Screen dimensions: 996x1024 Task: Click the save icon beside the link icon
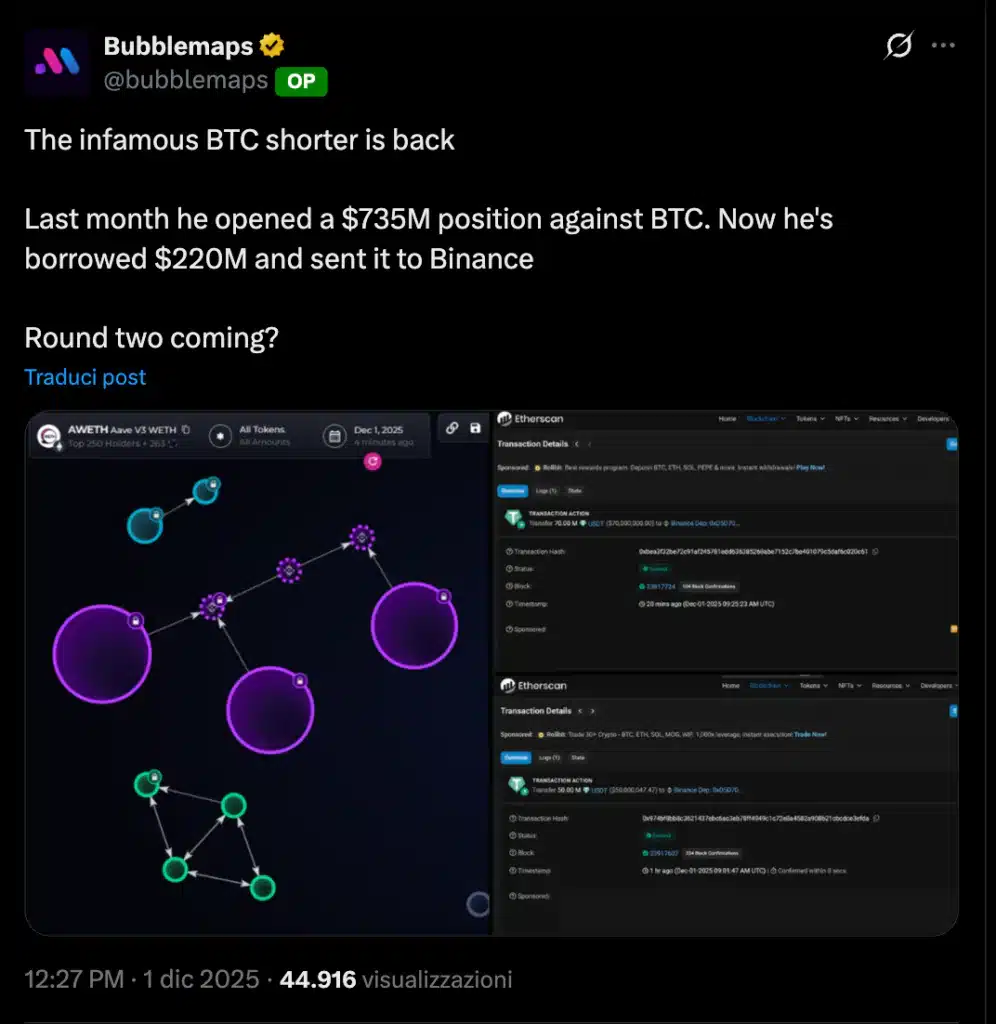point(475,429)
